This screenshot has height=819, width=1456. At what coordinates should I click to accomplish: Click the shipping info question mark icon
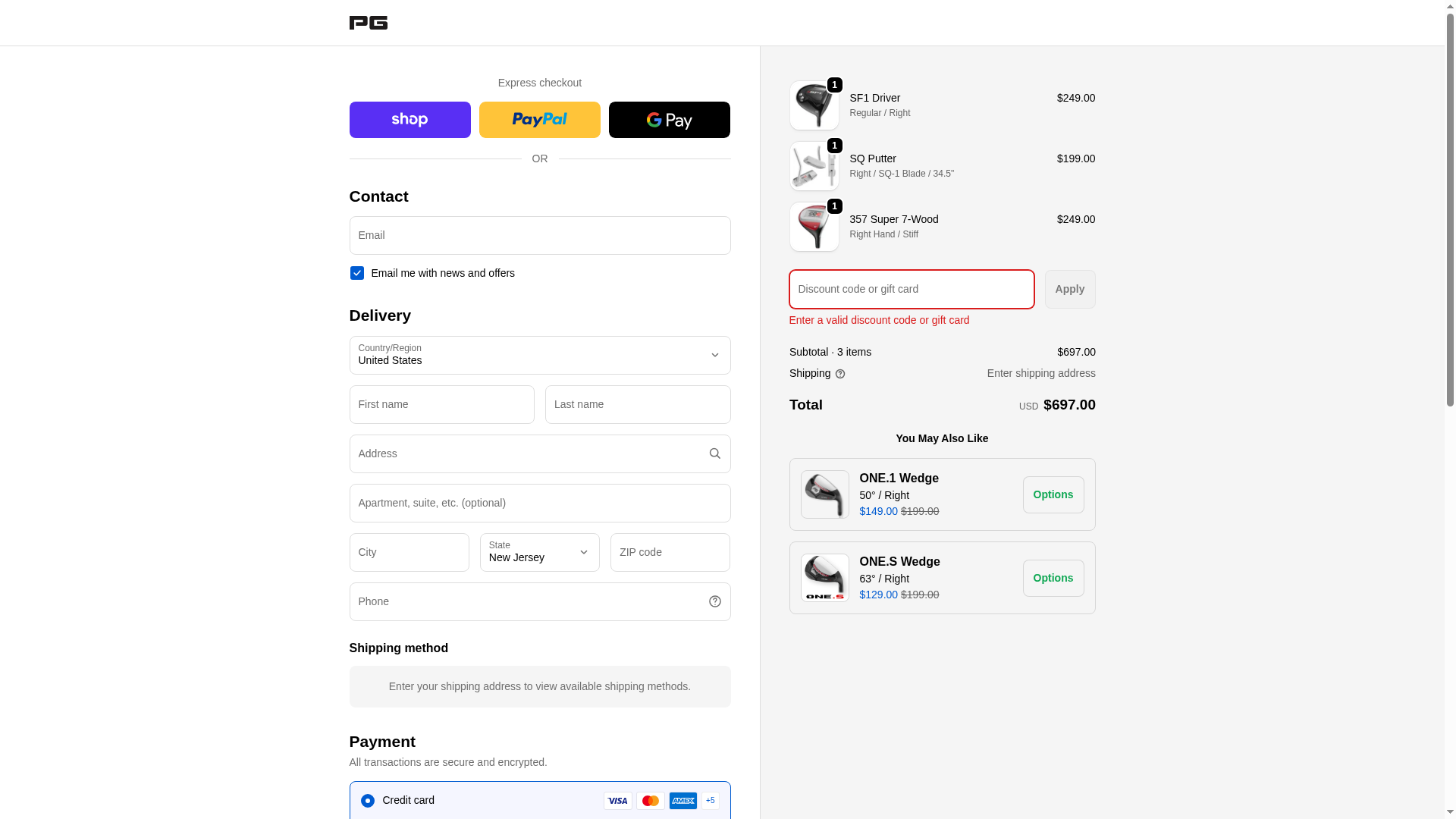pyautogui.click(x=839, y=374)
